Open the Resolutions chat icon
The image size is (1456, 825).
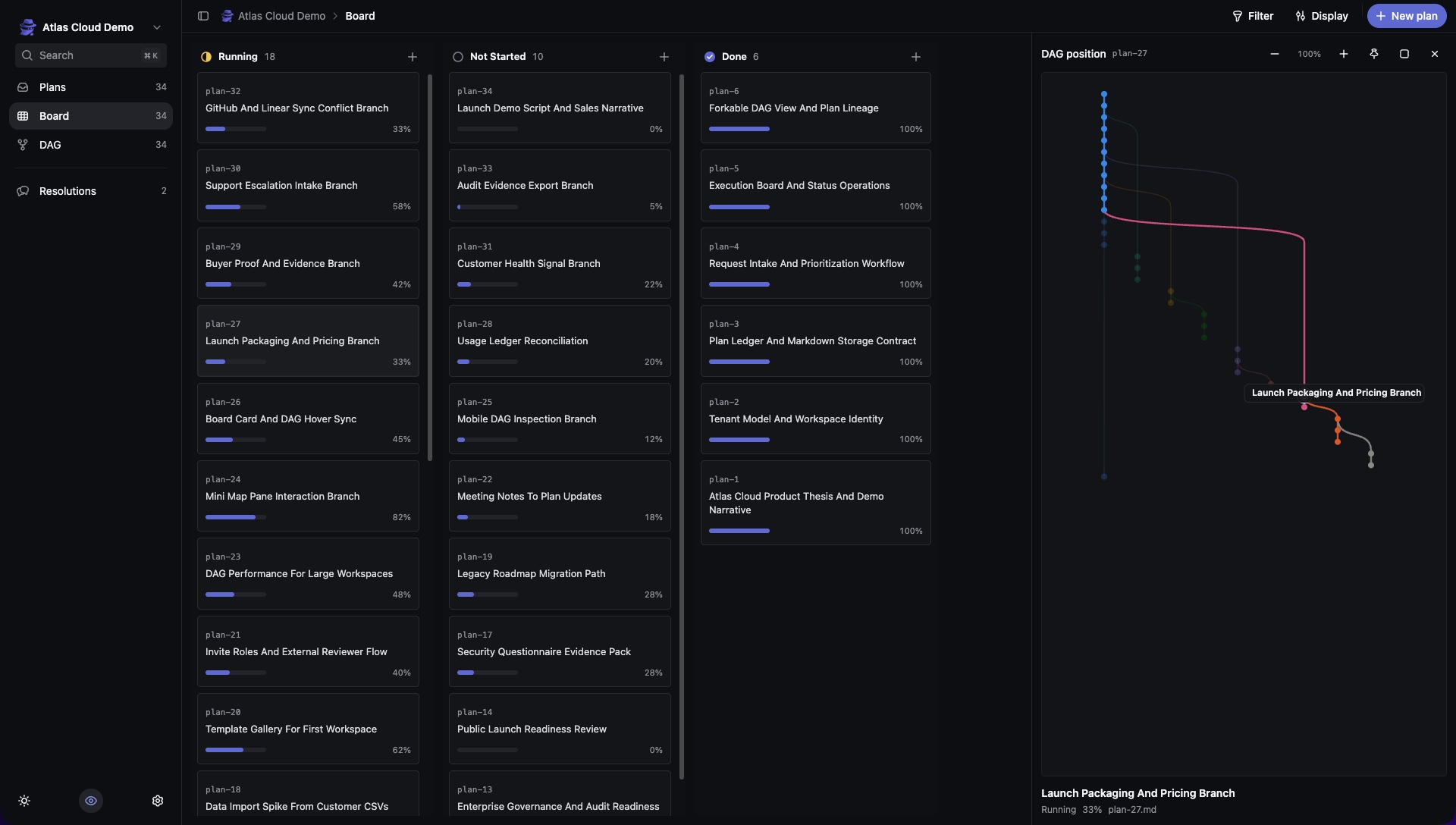point(23,191)
